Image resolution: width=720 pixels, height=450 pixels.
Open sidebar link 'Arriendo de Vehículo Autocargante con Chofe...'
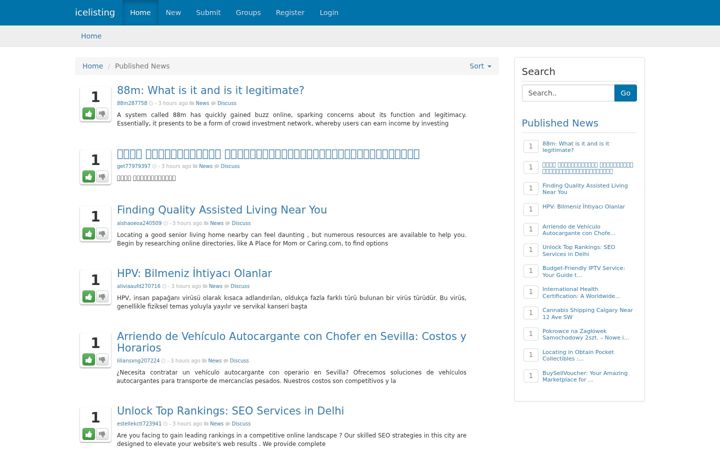[579, 230]
